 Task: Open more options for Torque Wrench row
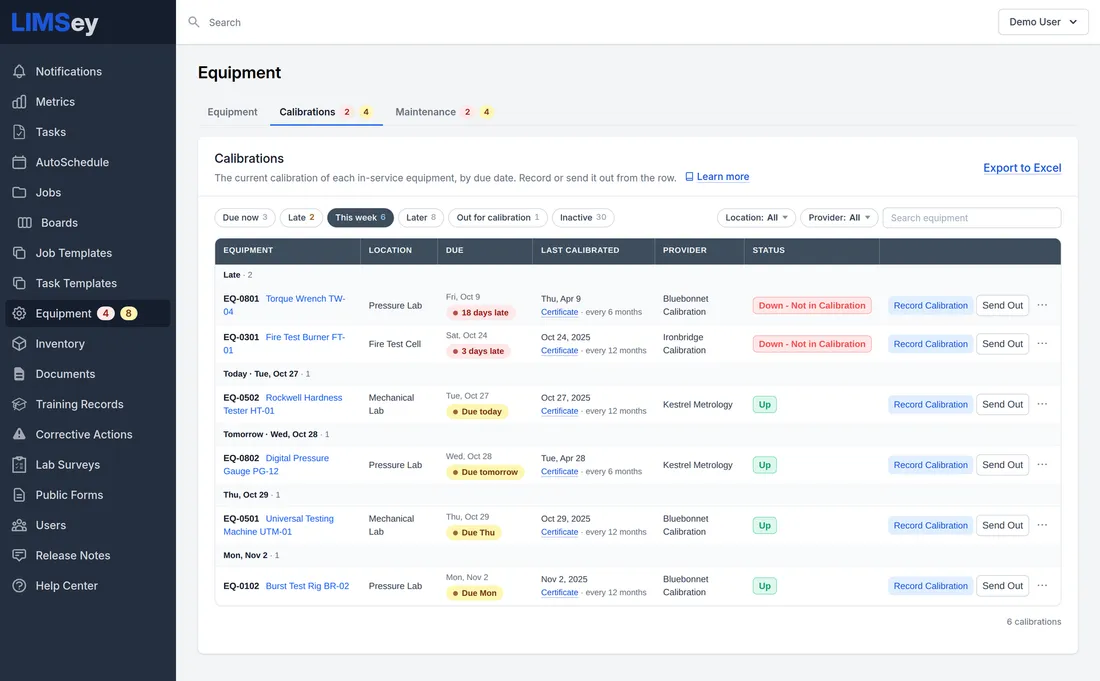(x=1042, y=305)
